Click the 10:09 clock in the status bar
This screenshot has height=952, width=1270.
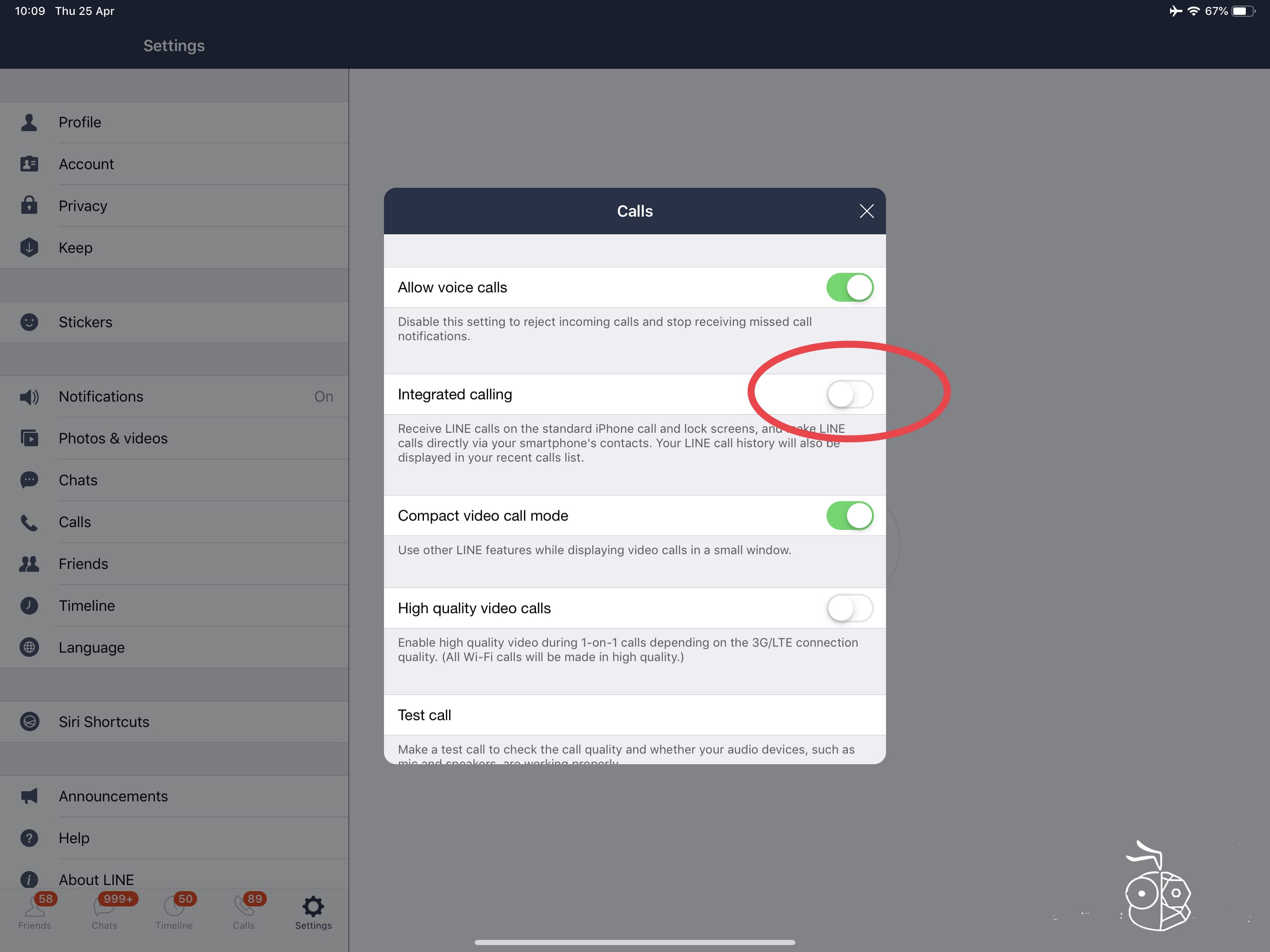tap(30, 11)
